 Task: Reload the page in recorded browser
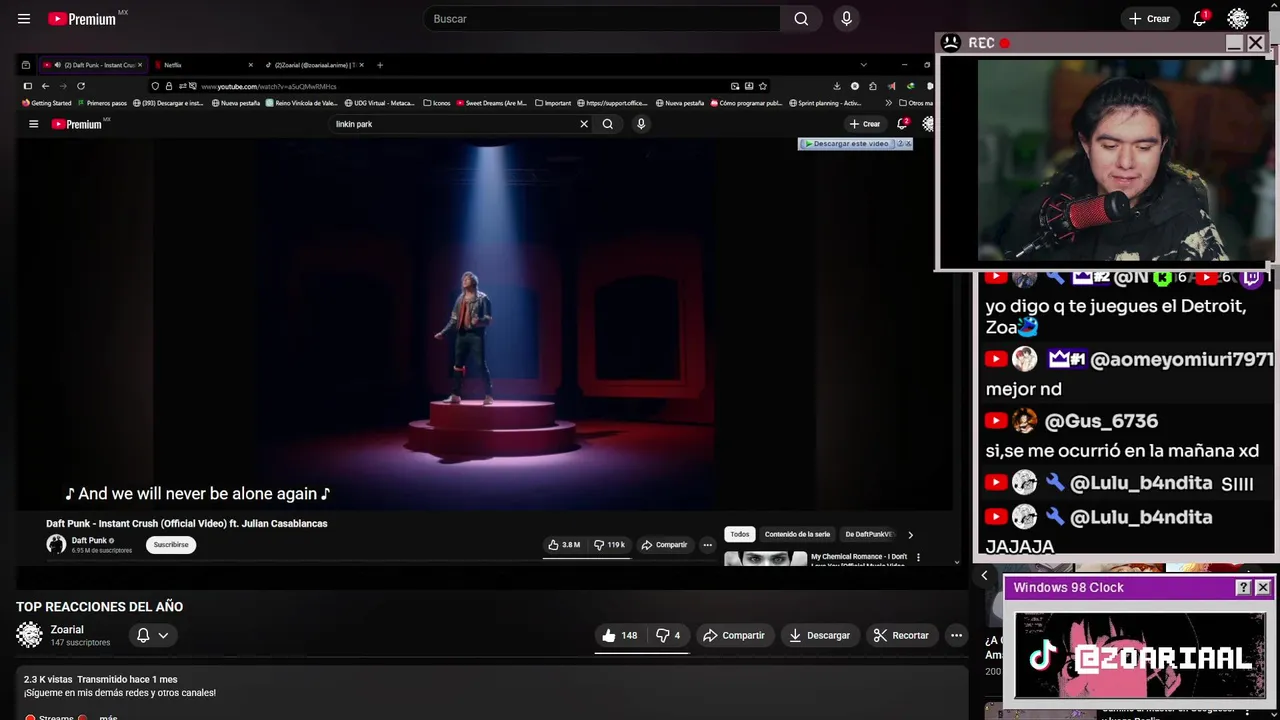coord(81,86)
